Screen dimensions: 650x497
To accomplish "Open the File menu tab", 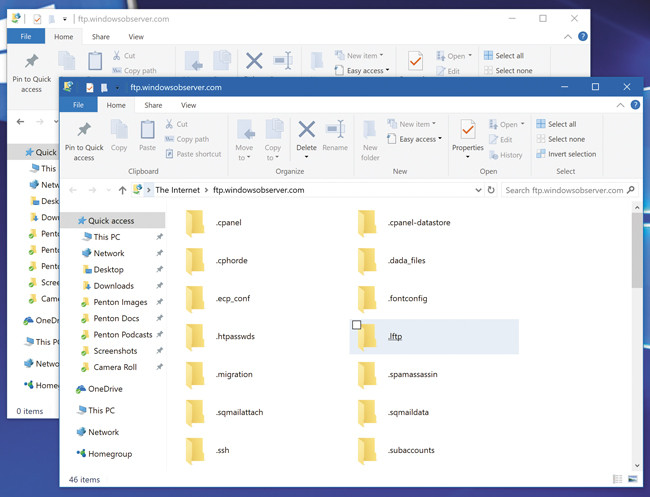I will click(78, 105).
